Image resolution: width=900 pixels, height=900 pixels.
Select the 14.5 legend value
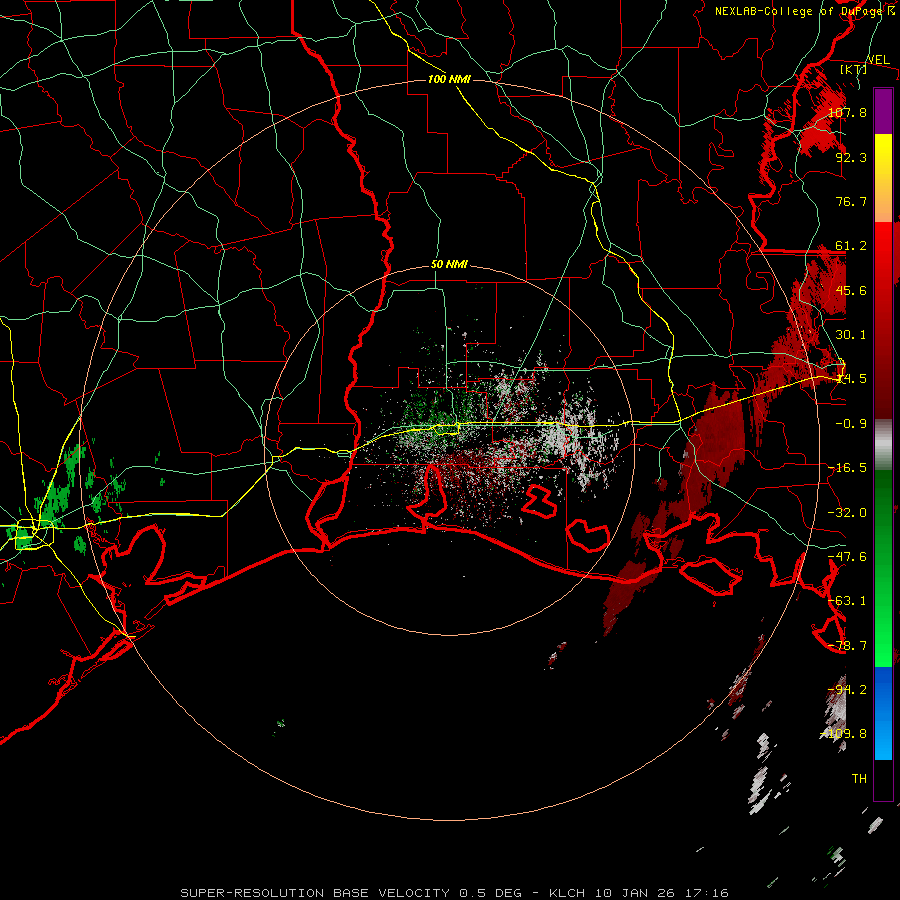[851, 379]
